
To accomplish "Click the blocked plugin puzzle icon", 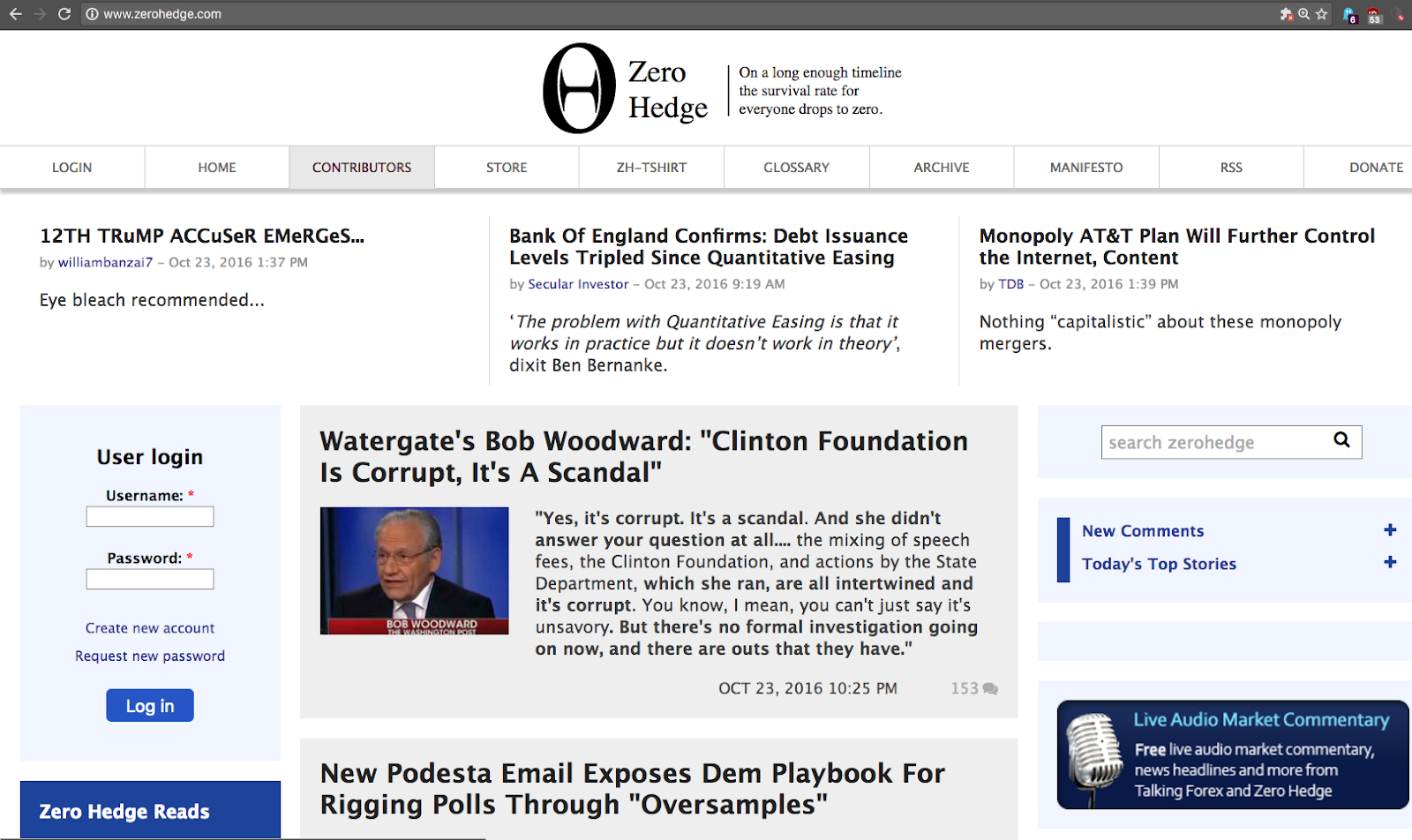I will [1286, 14].
